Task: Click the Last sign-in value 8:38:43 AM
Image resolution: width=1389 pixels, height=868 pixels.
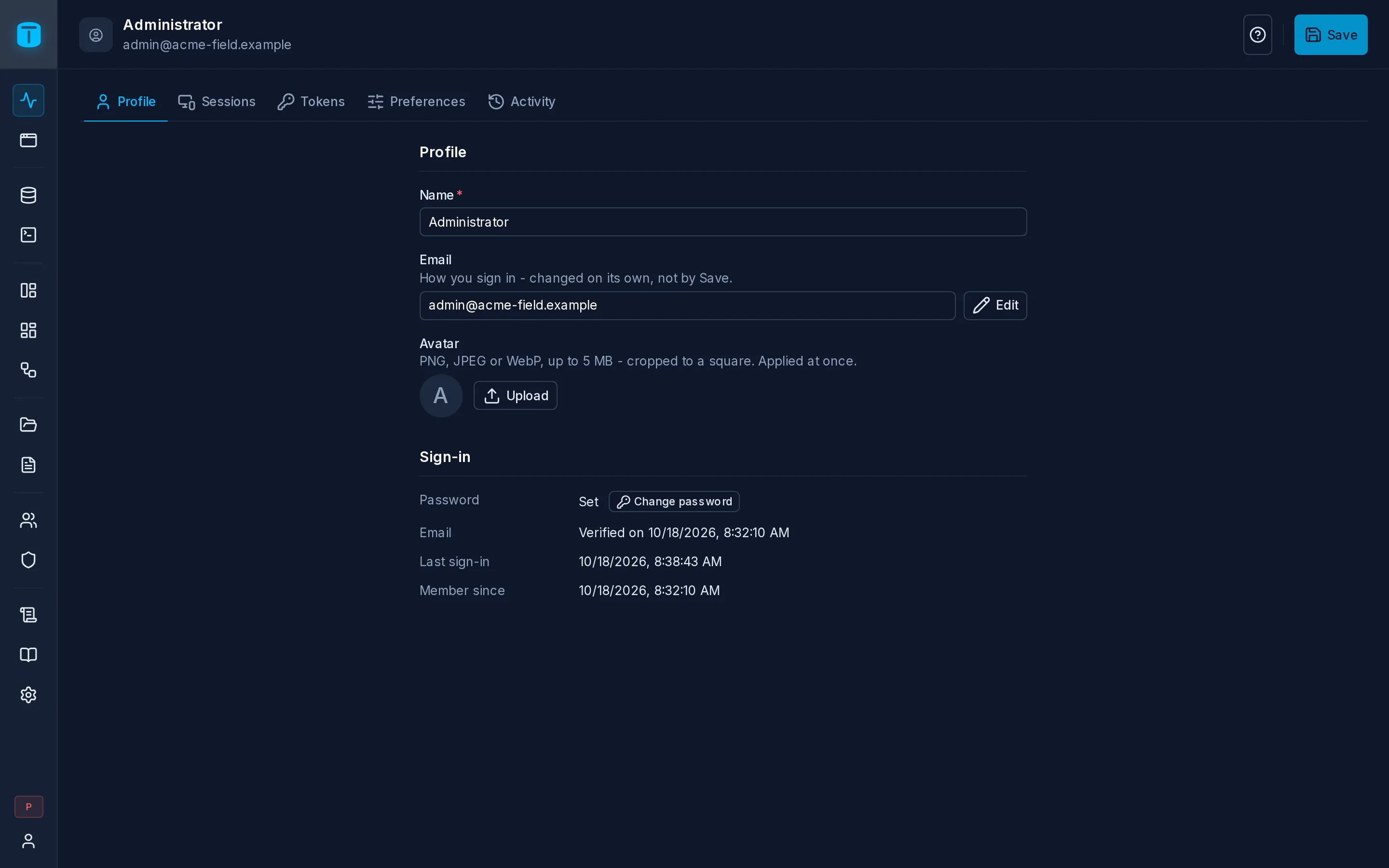Action: pos(650,561)
